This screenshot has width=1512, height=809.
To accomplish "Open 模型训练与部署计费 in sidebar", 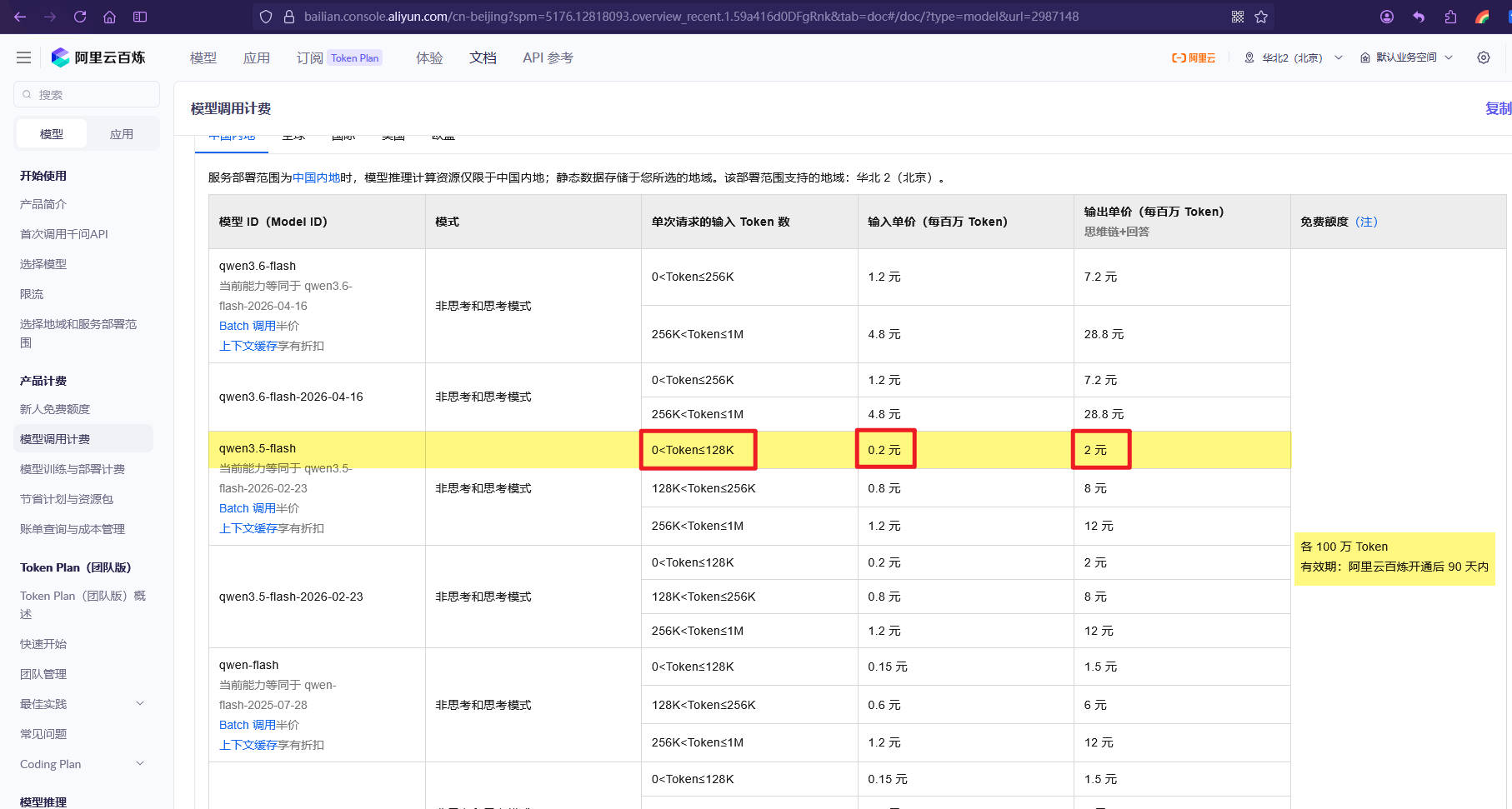I will tap(73, 469).
